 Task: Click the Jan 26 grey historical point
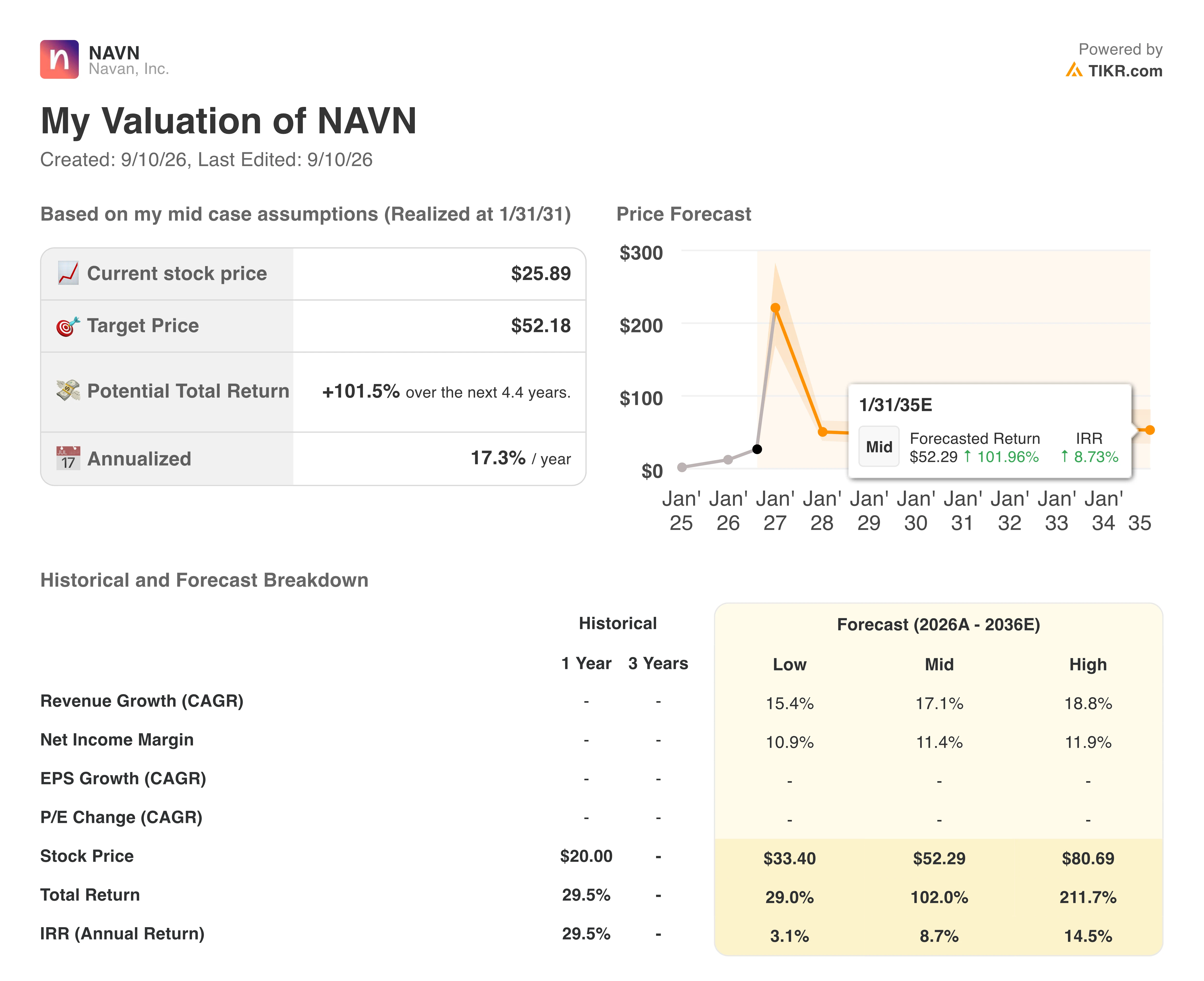coord(728,459)
